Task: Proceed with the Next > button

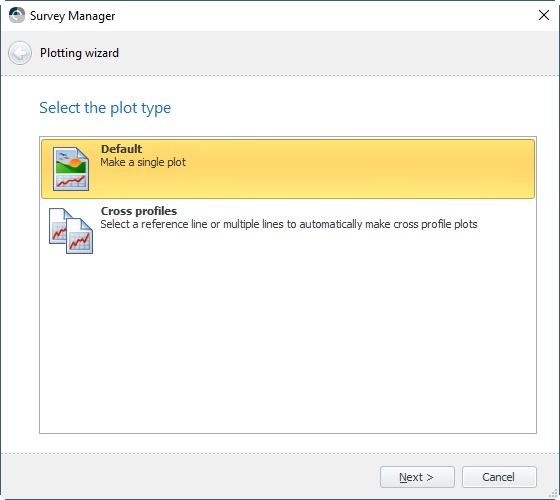Action: (x=417, y=477)
